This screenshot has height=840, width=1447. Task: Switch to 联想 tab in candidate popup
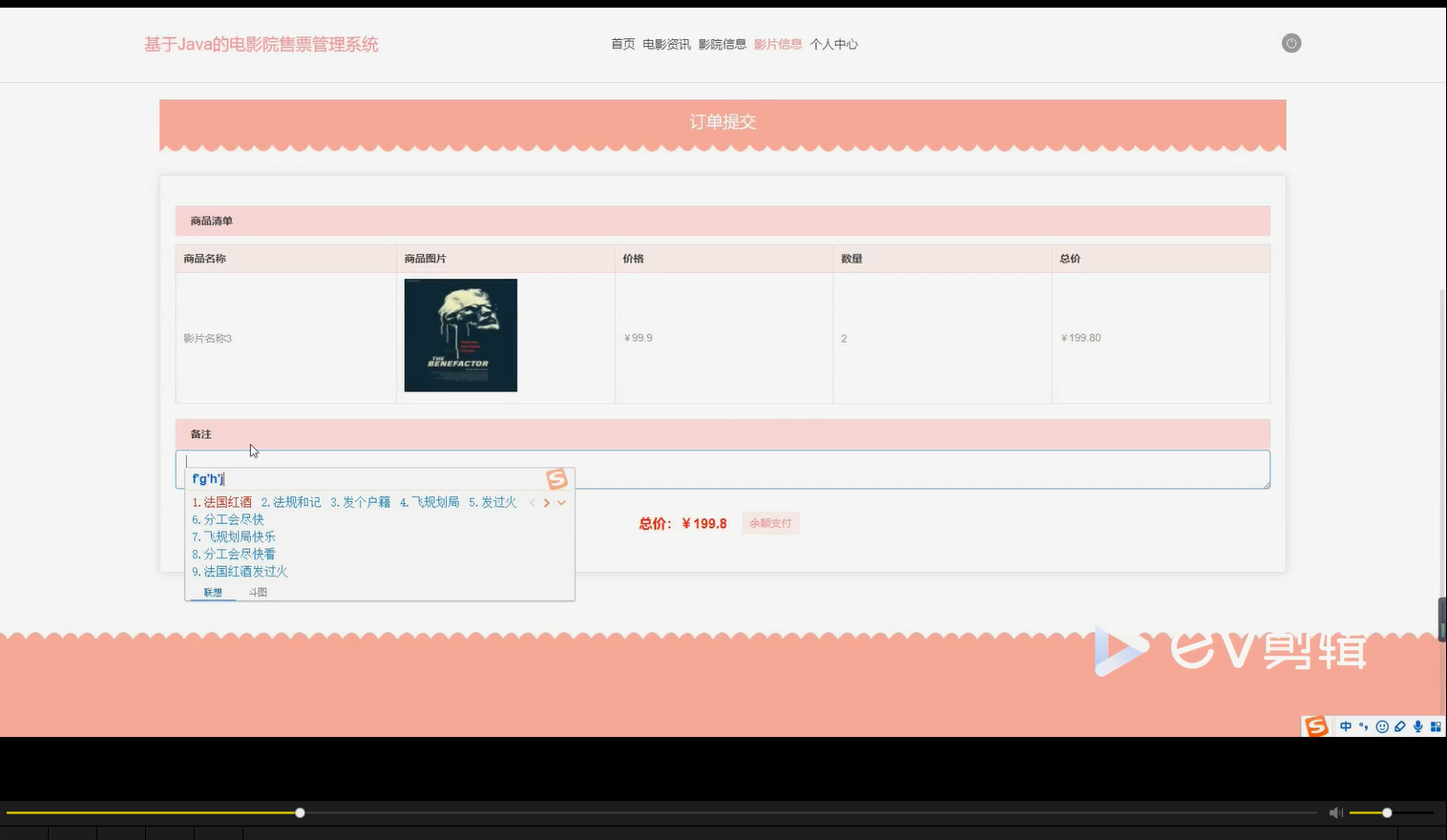pyautogui.click(x=213, y=593)
